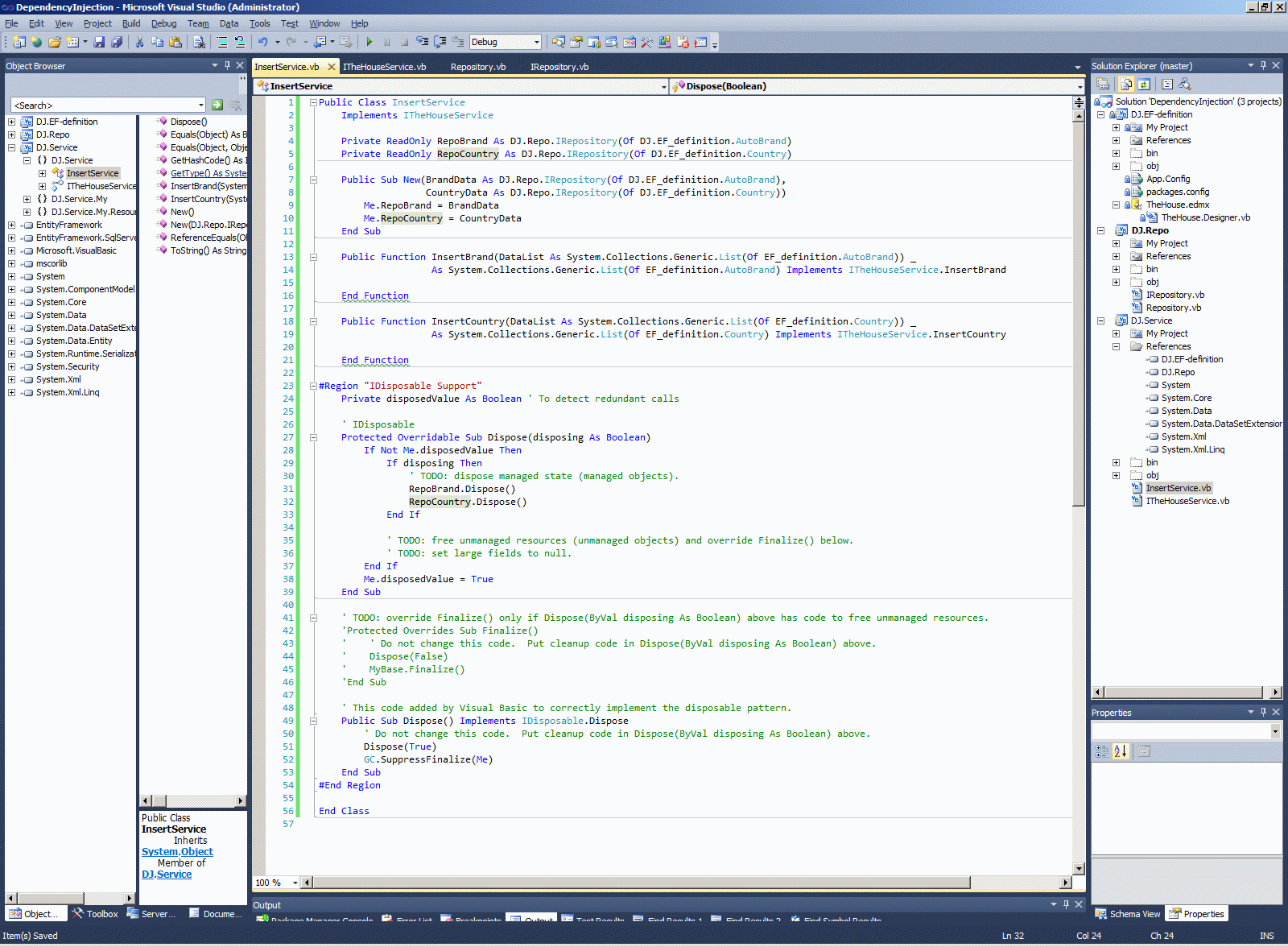Image resolution: width=1288 pixels, height=947 pixels.
Task: Click the Undo arrow icon
Action: pos(262,42)
